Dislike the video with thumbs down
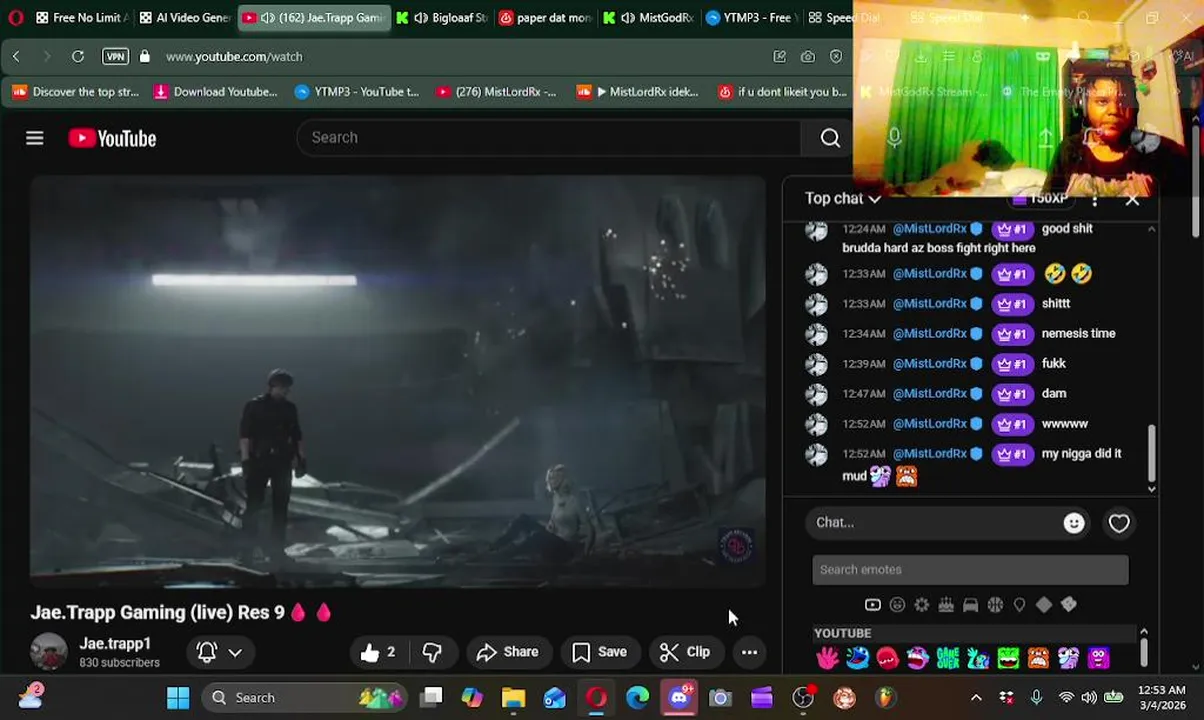1204x720 pixels. point(432,652)
